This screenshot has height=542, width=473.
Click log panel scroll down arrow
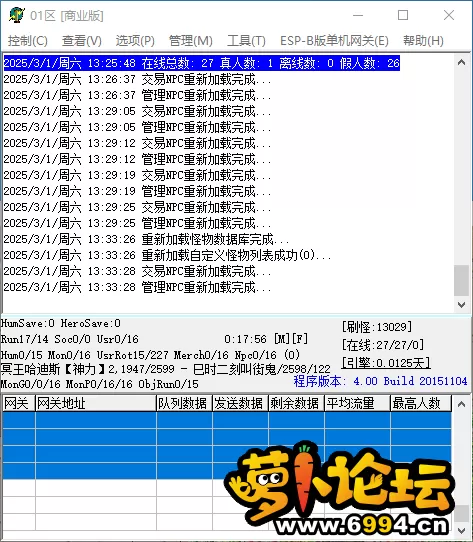coord(461,305)
